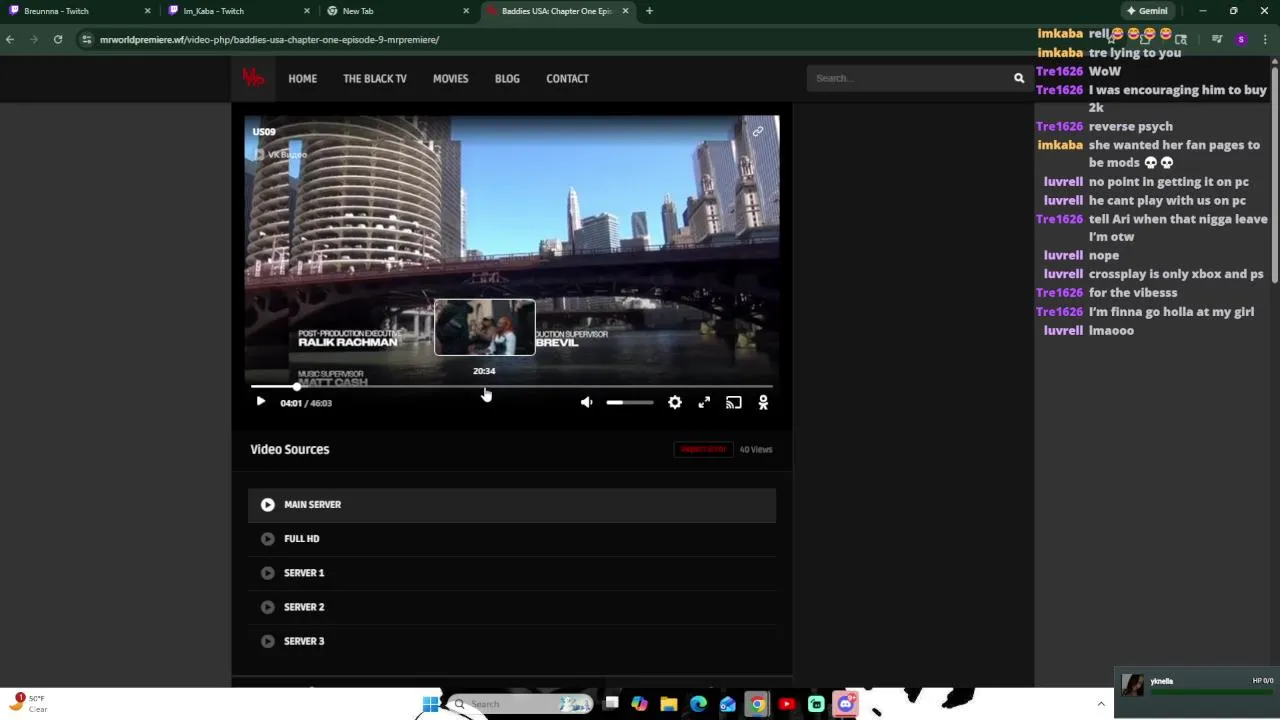
Task: Switch to the New Tab tab
Action: point(398,11)
